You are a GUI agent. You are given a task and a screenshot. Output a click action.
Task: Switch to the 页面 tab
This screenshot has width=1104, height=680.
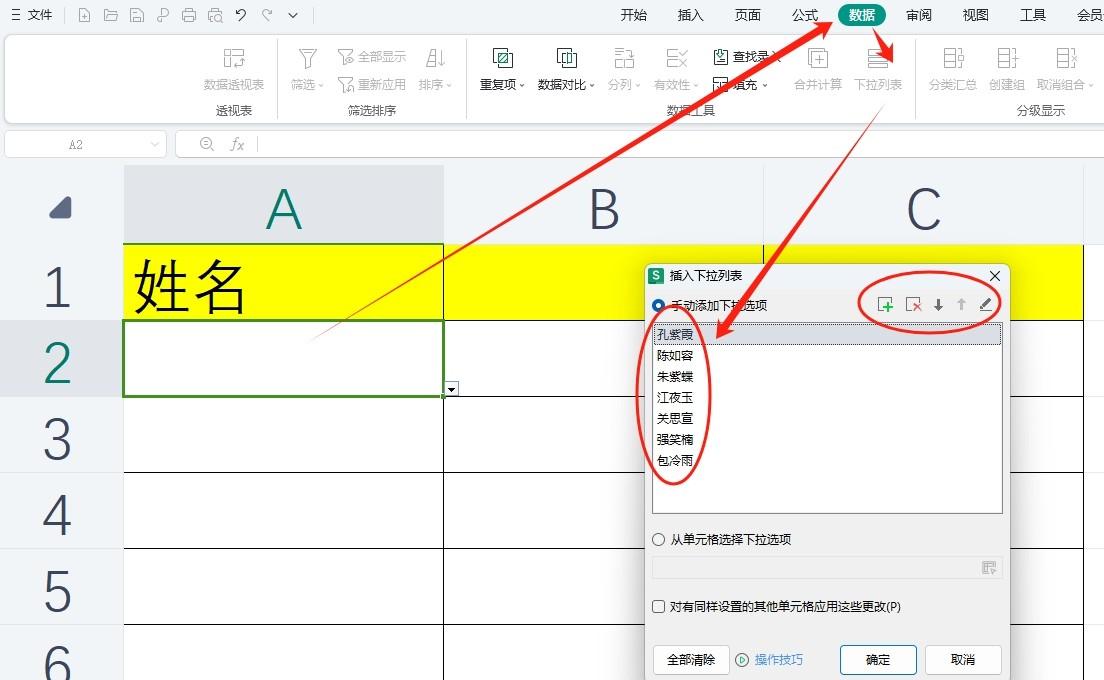[747, 15]
